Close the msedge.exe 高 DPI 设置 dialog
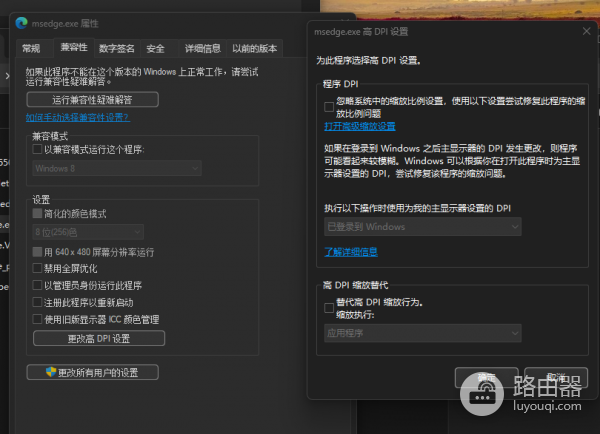Image resolution: width=600 pixels, height=434 pixels. coord(586,31)
